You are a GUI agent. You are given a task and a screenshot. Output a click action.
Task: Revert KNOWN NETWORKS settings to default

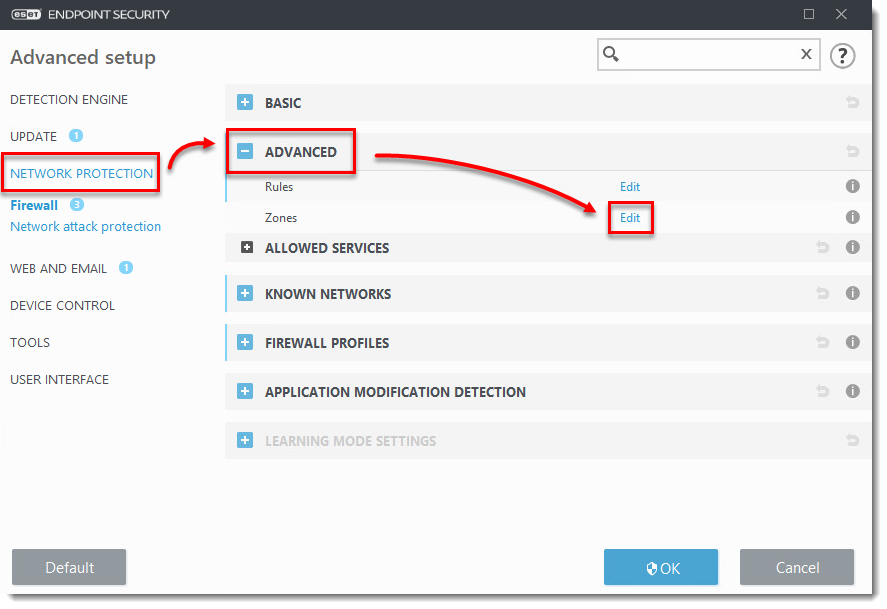coord(823,293)
